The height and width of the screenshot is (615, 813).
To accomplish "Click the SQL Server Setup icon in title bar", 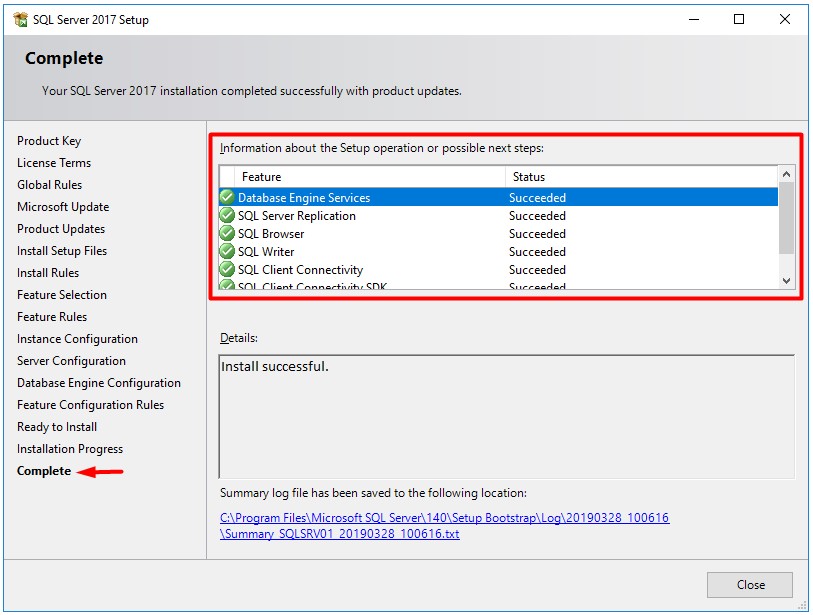I will pos(20,18).
